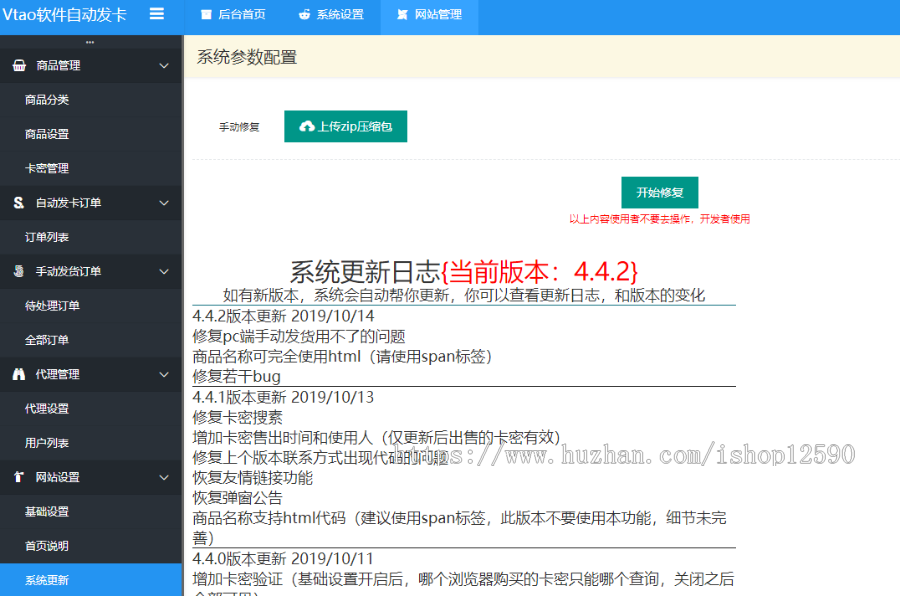Click the 网站管理 tab icon
Screen dimensions: 900x596
click(x=402, y=14)
